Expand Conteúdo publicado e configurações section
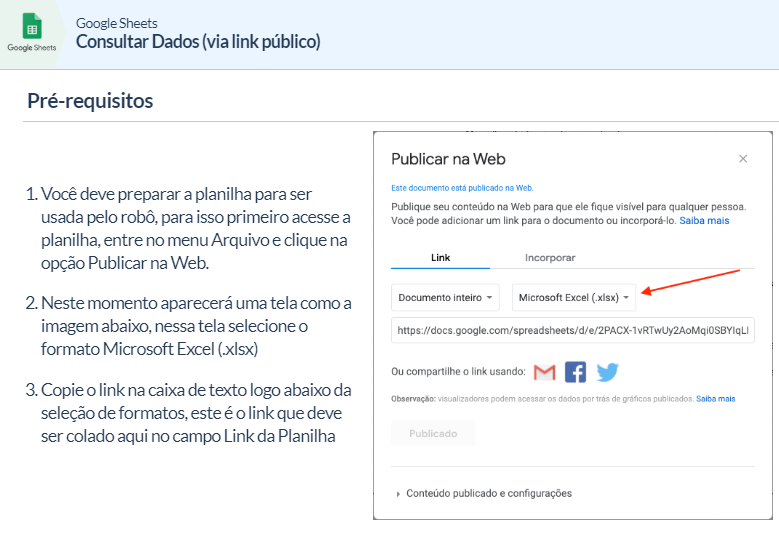 click(x=484, y=493)
